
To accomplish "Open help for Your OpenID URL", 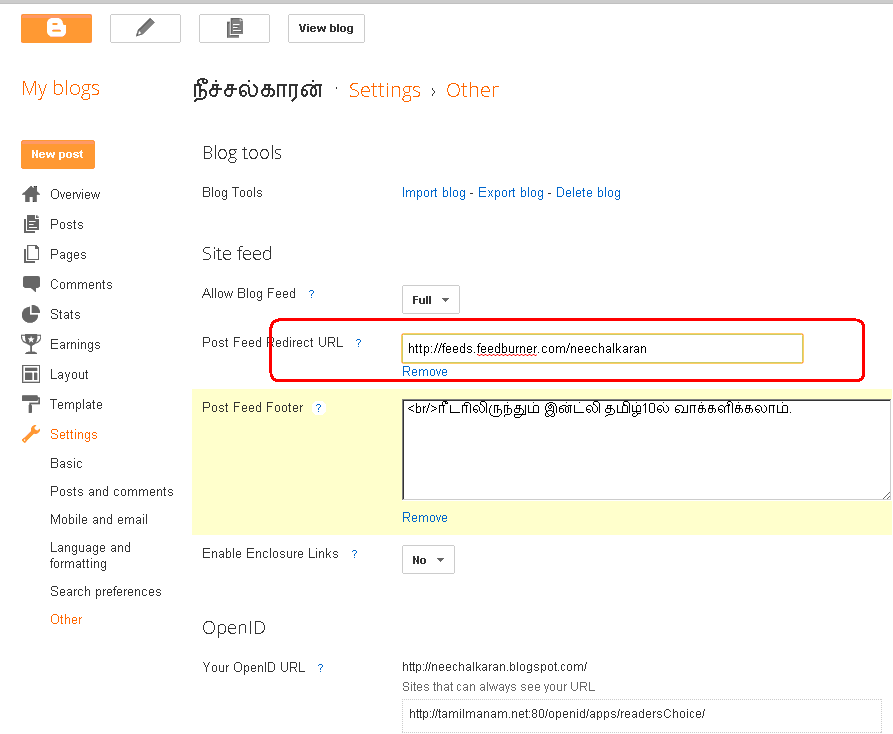I will pyautogui.click(x=321, y=668).
